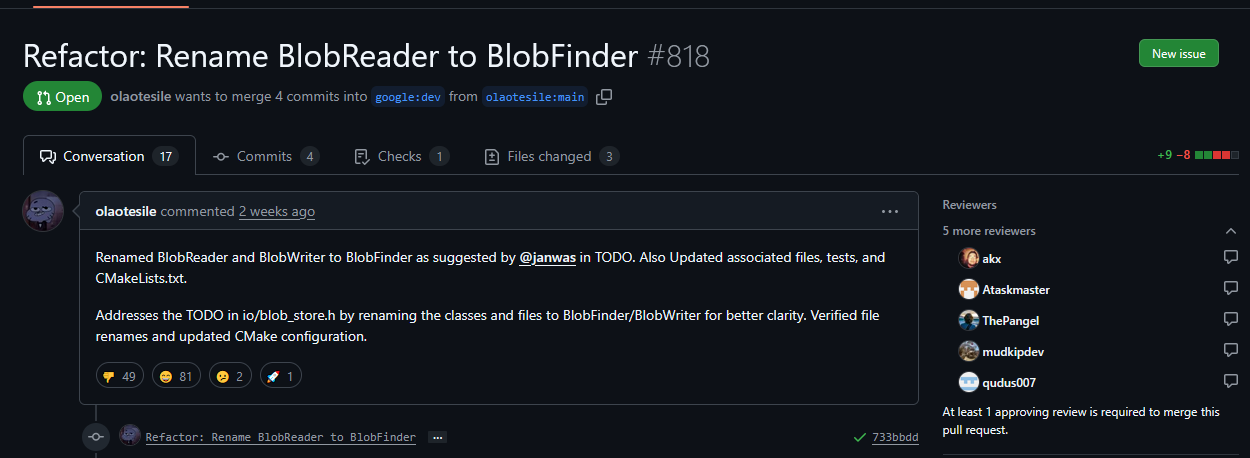This screenshot has width=1250, height=458.
Task: Click the New issue button
Action: click(x=1178, y=54)
